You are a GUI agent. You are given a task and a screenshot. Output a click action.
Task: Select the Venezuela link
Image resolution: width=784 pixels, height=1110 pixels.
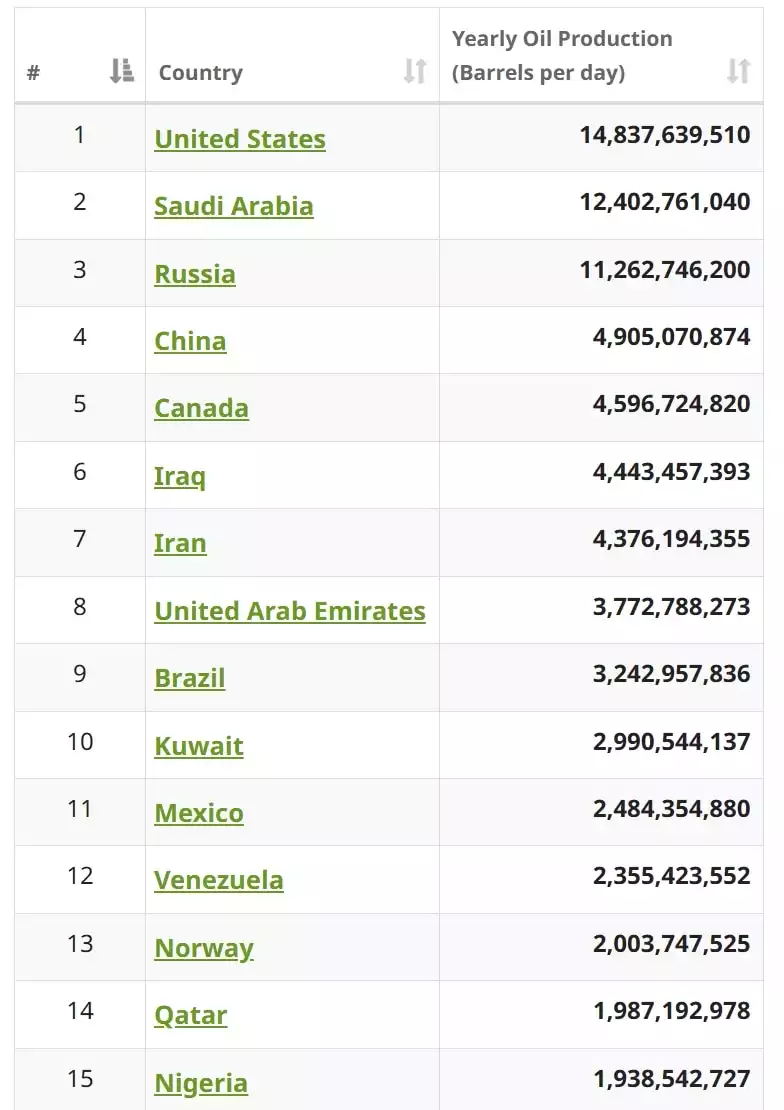217,880
